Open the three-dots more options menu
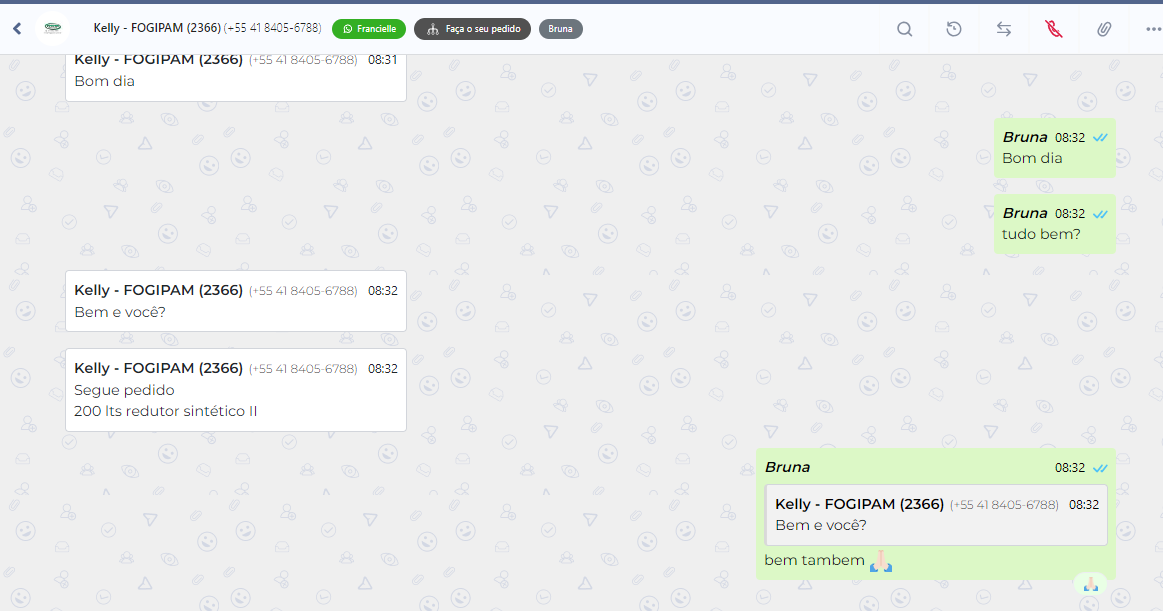The image size is (1163, 611). click(x=1153, y=29)
